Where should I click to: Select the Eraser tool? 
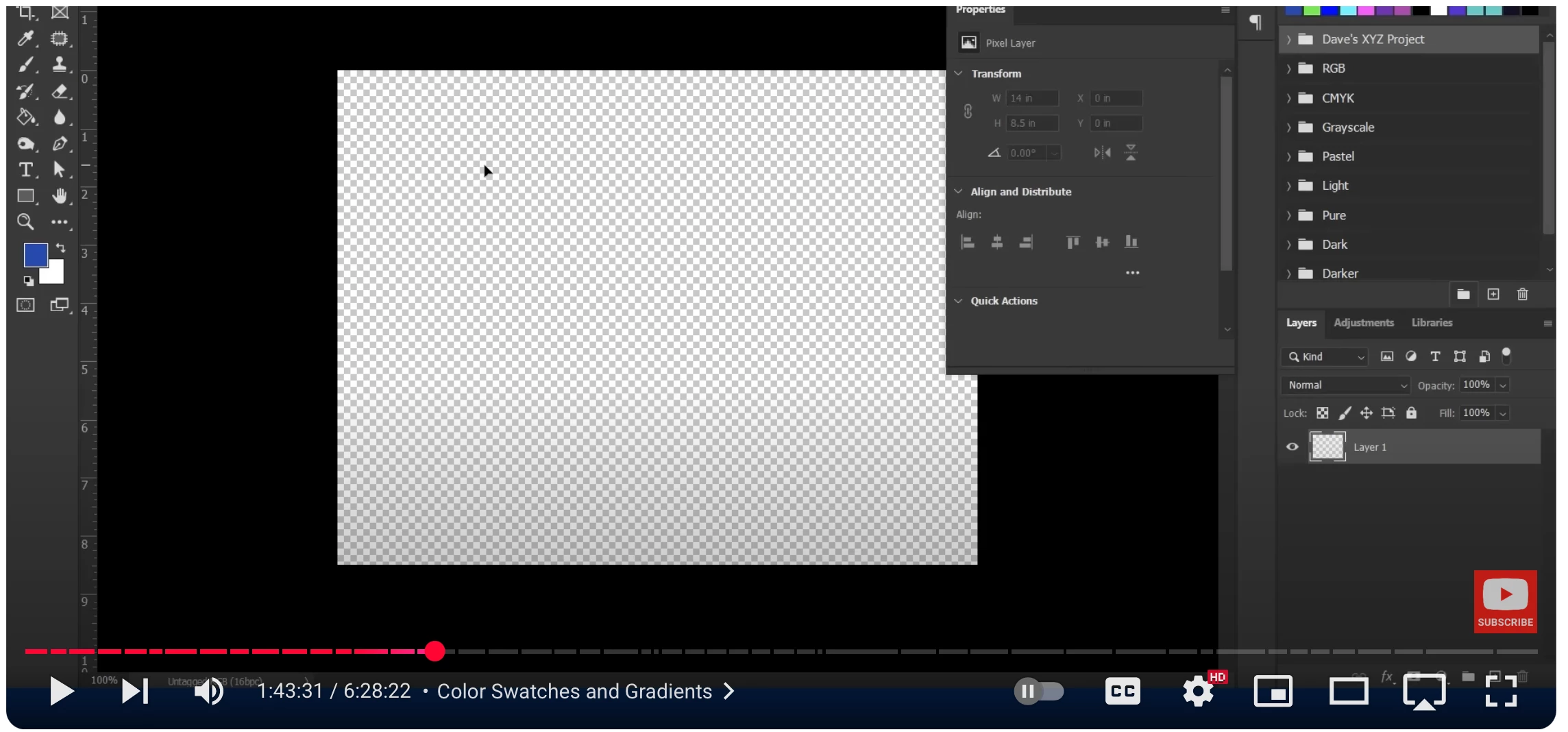click(x=60, y=91)
